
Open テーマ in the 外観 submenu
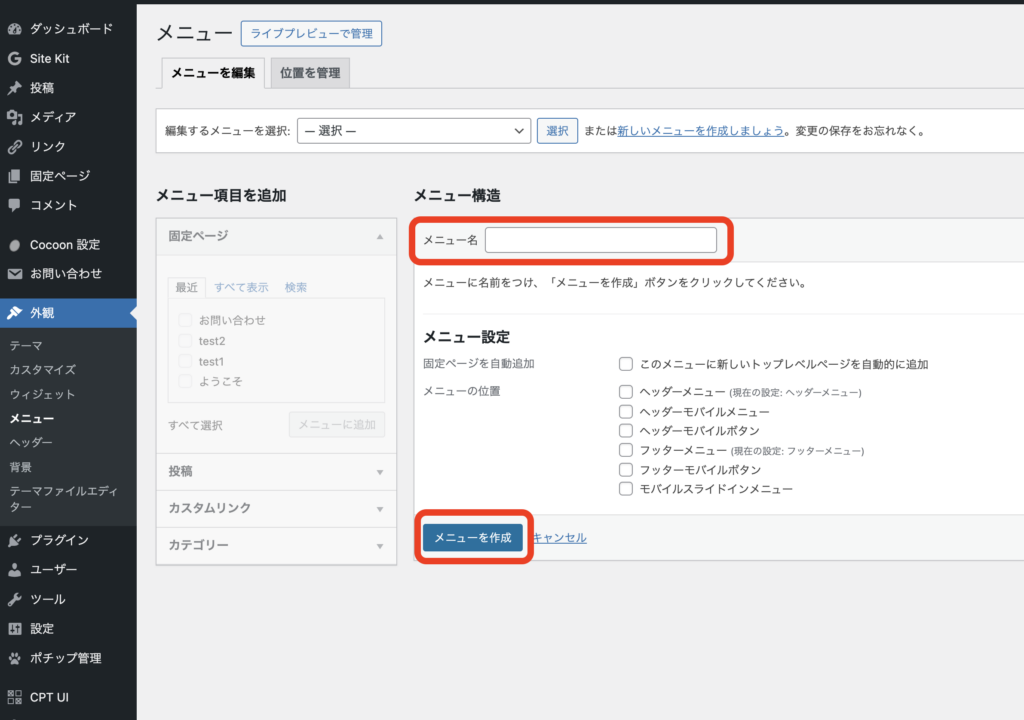[x=26, y=346]
